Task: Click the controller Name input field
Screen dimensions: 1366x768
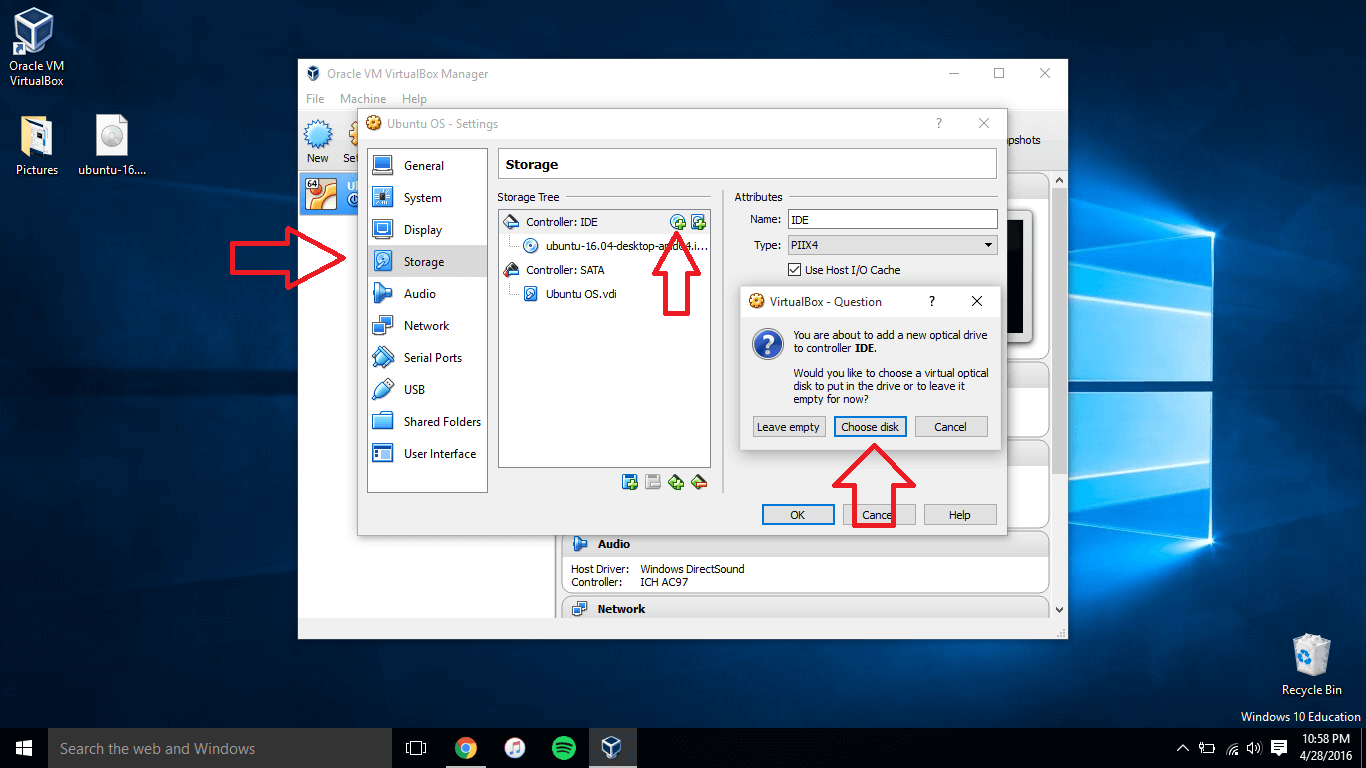Action: 892,219
